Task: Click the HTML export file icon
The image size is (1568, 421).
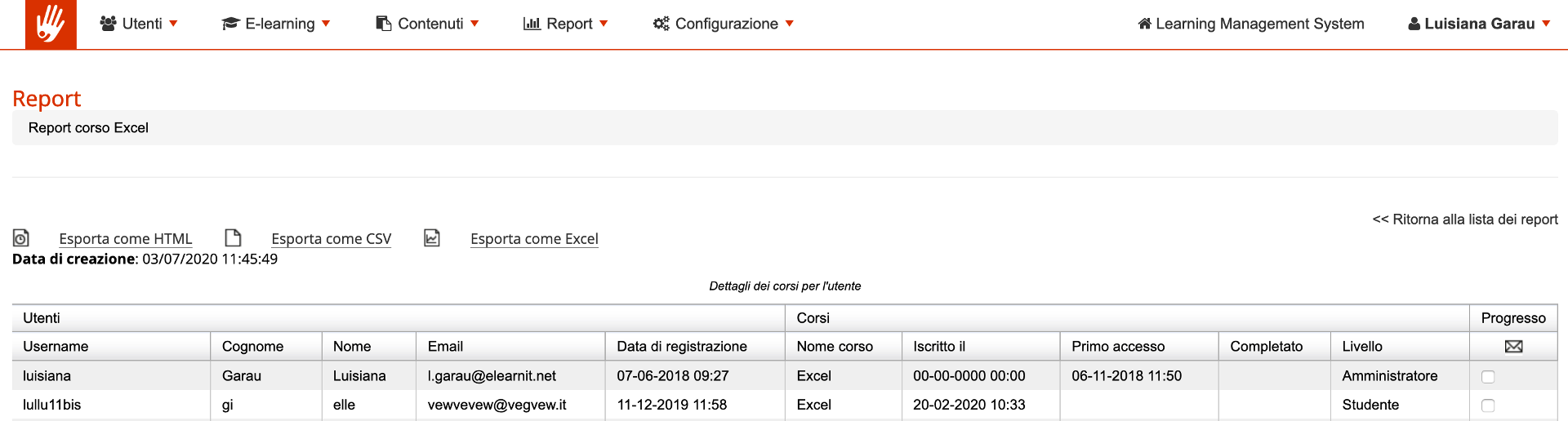Action: (21, 238)
